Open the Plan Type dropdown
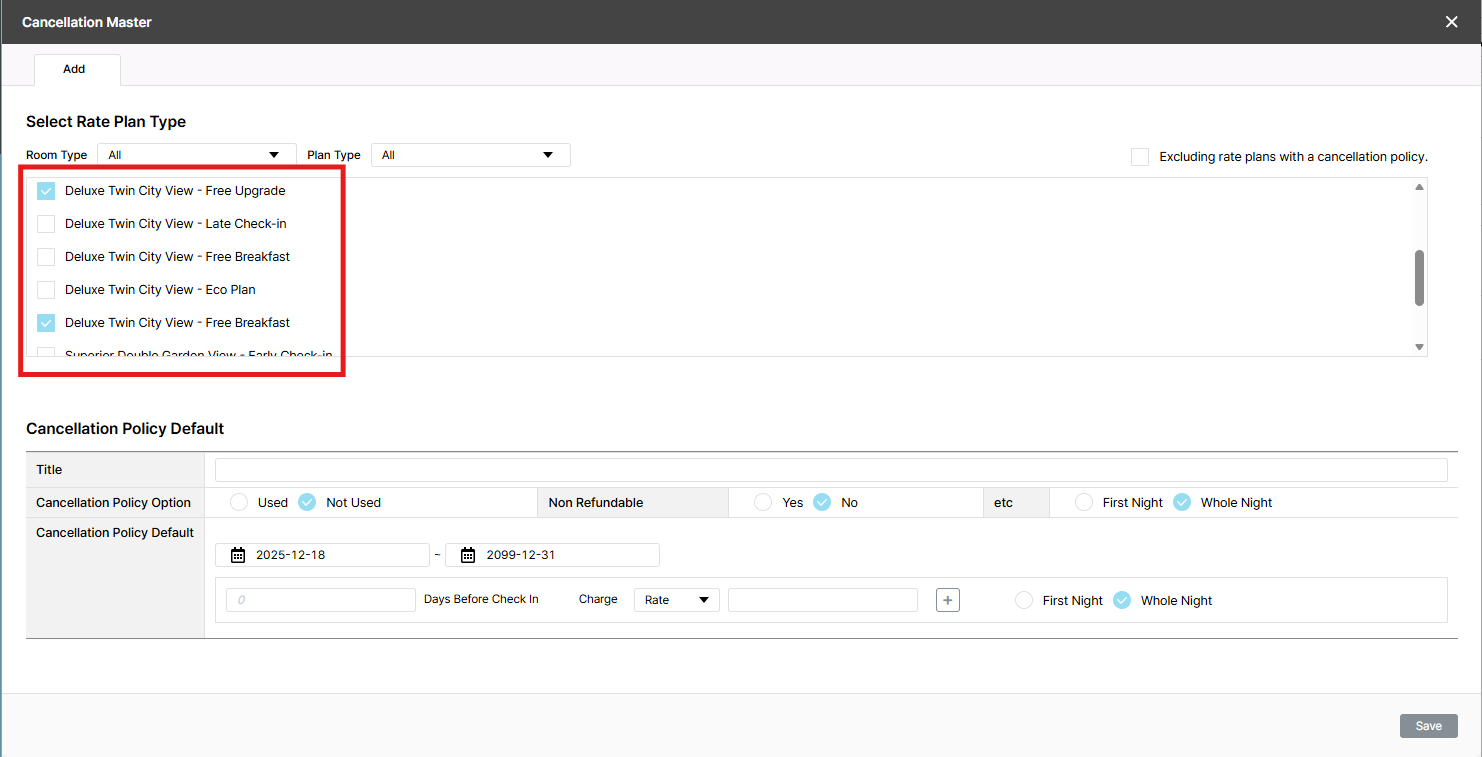The image size is (1482, 757). (470, 155)
